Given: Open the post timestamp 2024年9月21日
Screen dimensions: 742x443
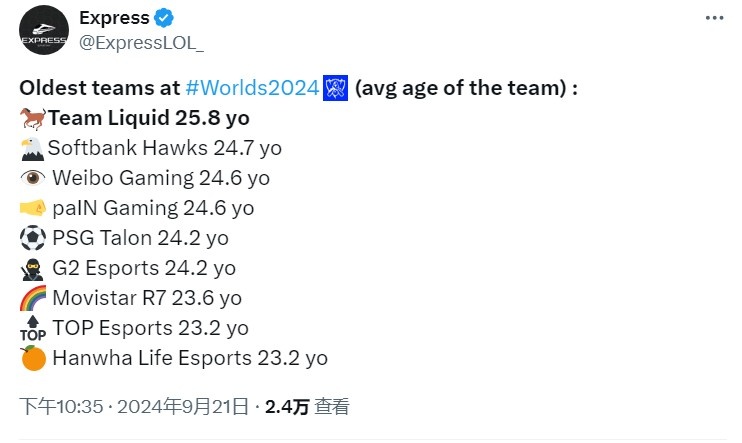Looking at the screenshot, I should (183, 407).
